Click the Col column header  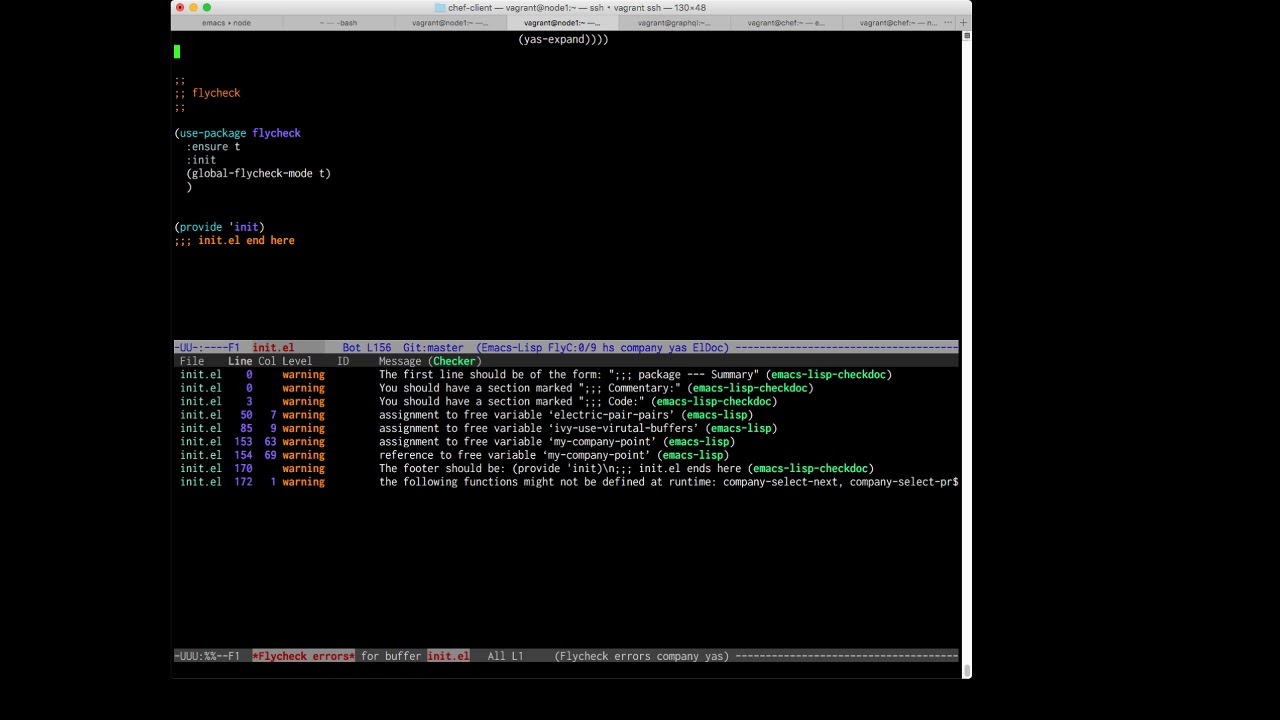pyautogui.click(x=267, y=361)
